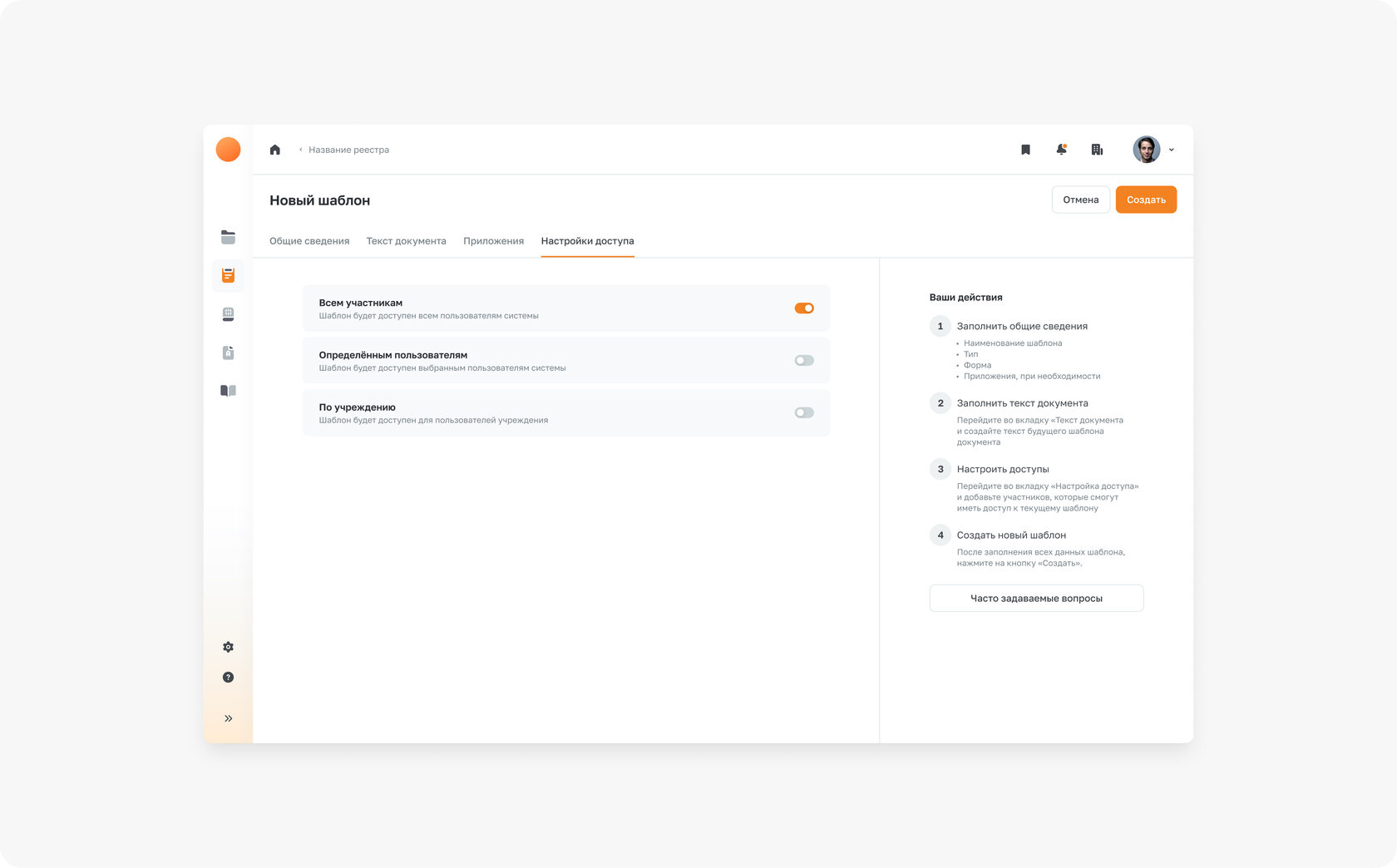Open help question mark icon

pos(228,678)
